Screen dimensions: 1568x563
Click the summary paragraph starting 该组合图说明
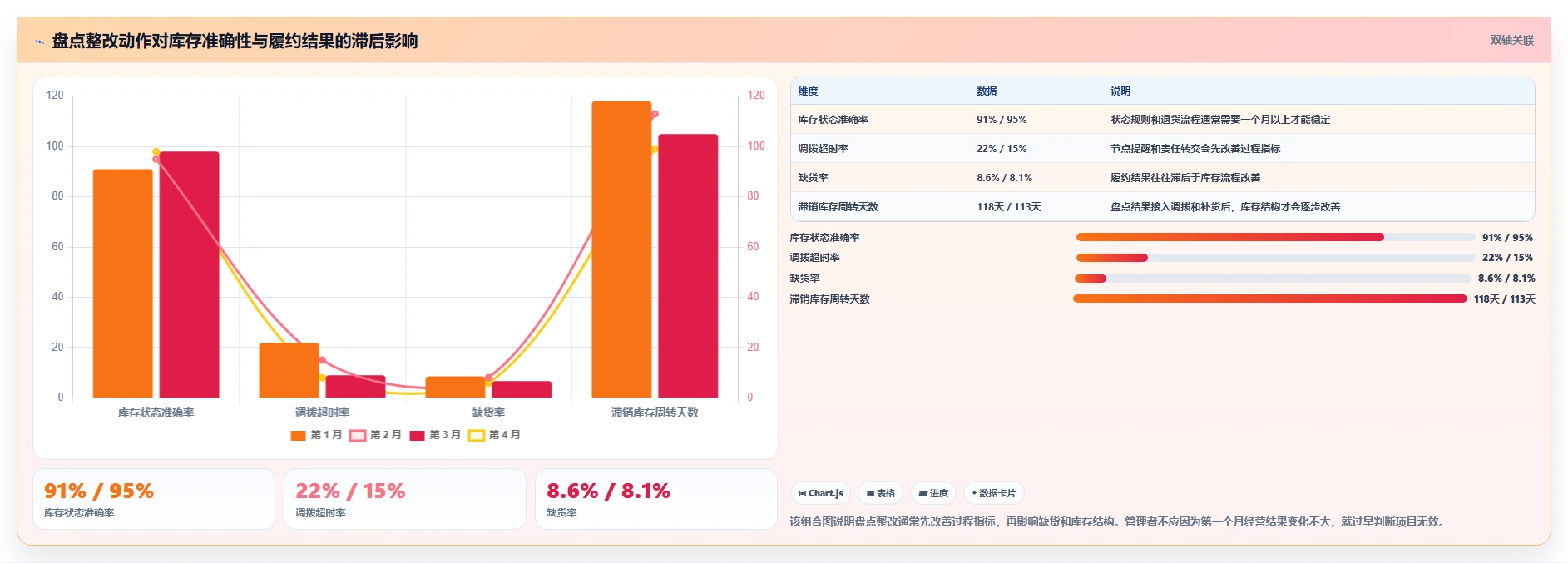[1119, 522]
